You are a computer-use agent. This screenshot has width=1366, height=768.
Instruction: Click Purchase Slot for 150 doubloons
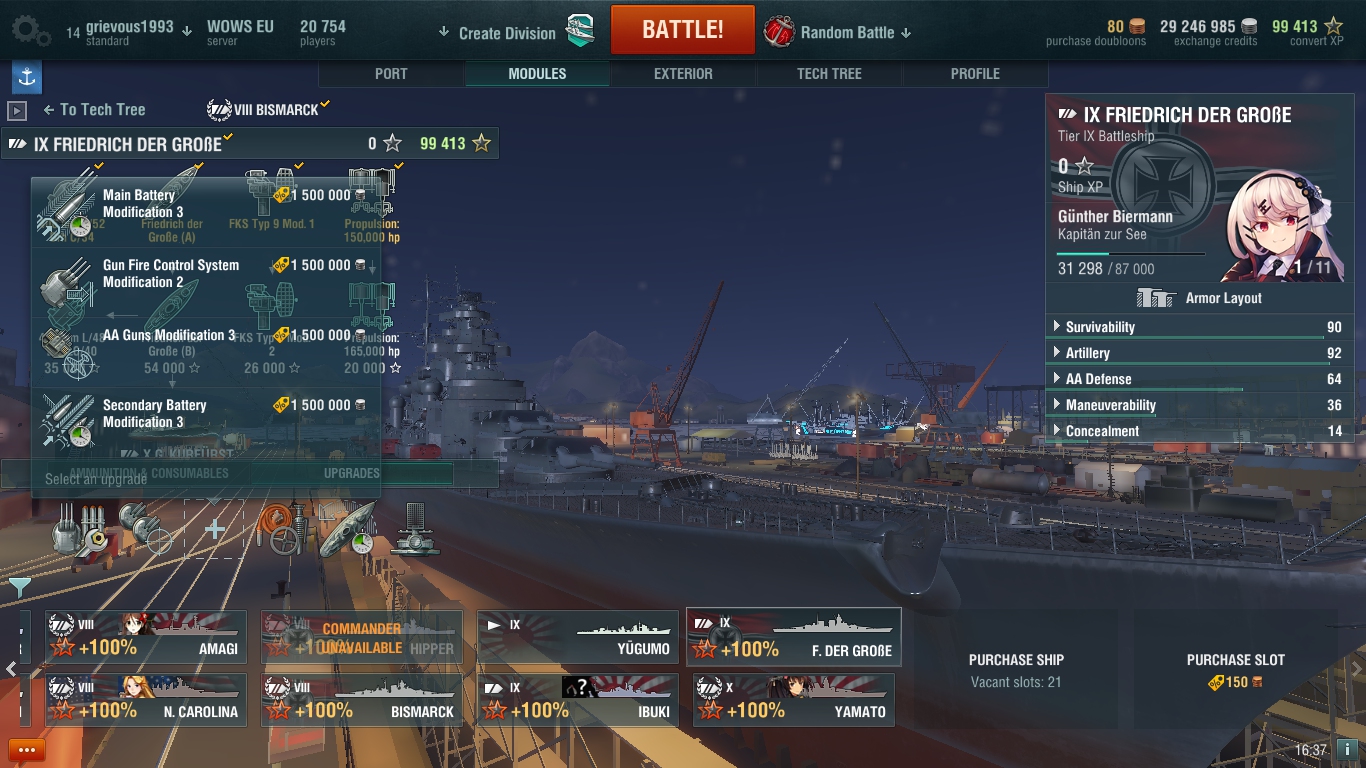[x=1235, y=671]
